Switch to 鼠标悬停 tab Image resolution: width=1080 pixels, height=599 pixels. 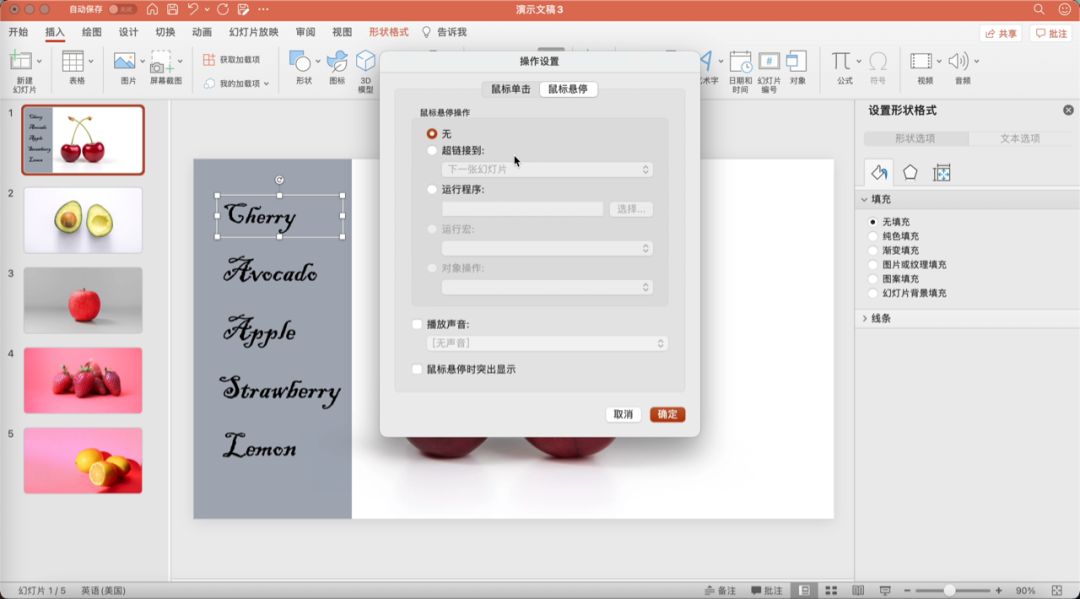(x=568, y=89)
